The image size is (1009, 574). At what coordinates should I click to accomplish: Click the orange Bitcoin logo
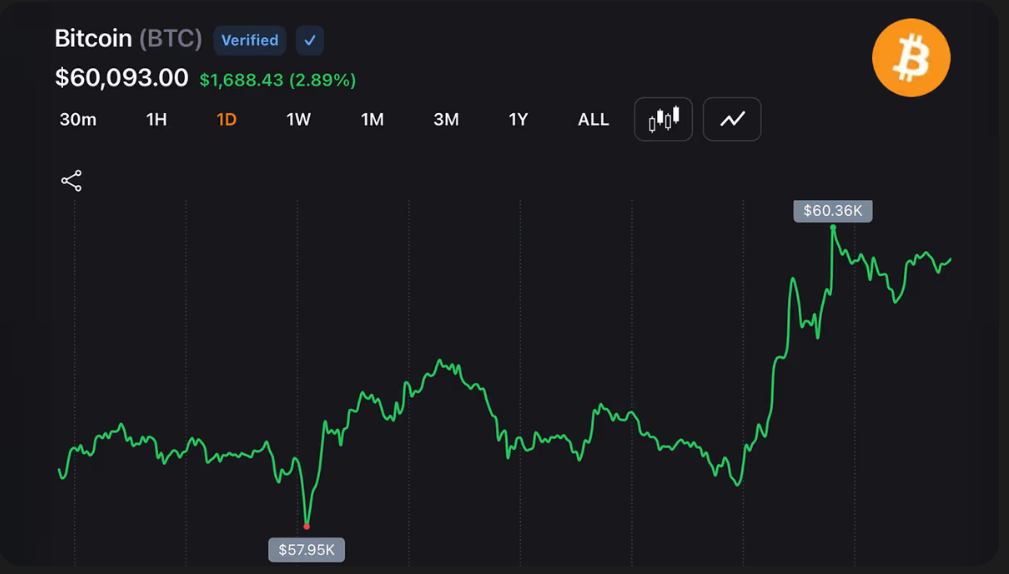point(911,58)
